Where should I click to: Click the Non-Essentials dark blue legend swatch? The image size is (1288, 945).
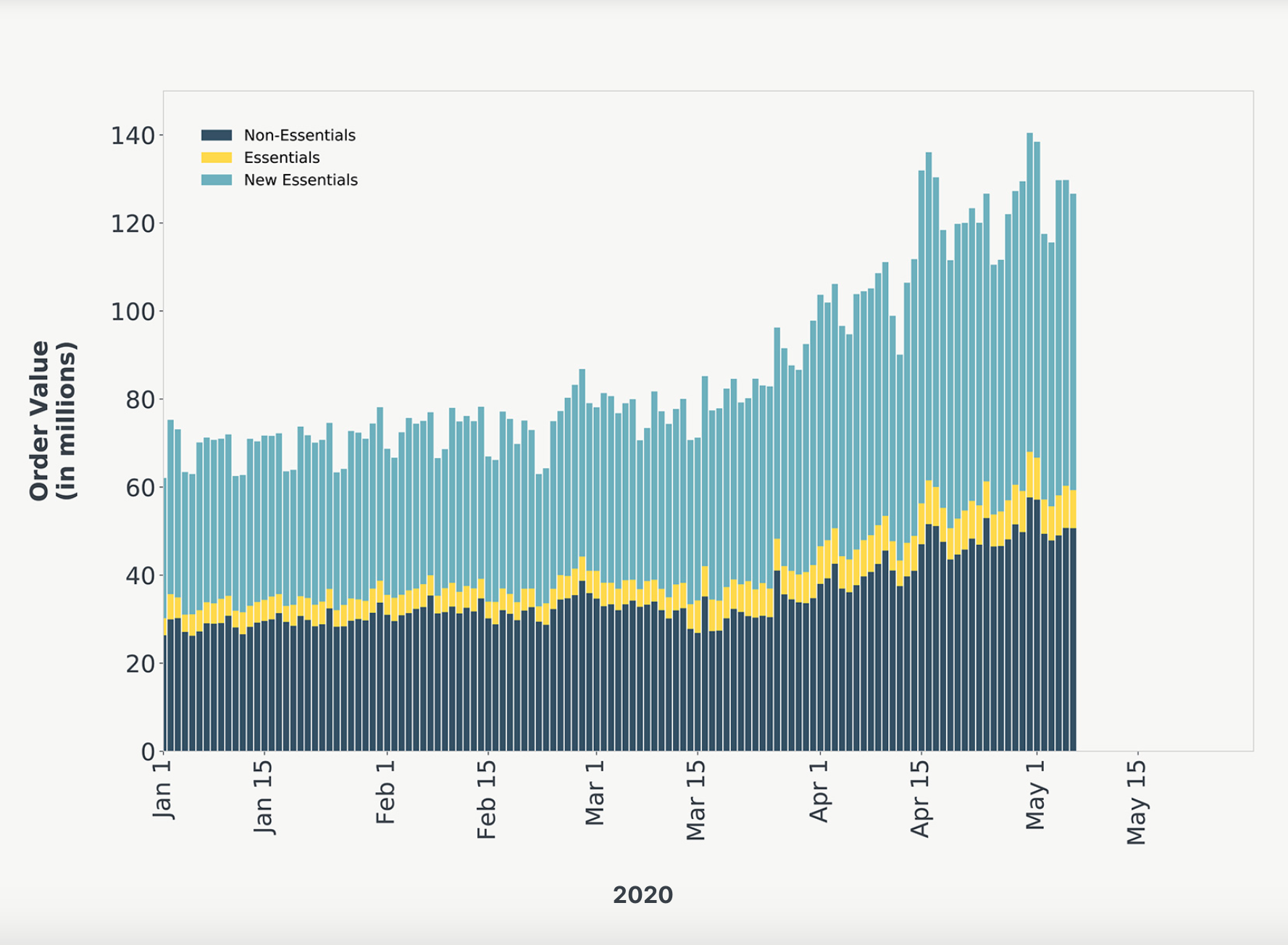pyautogui.click(x=217, y=135)
